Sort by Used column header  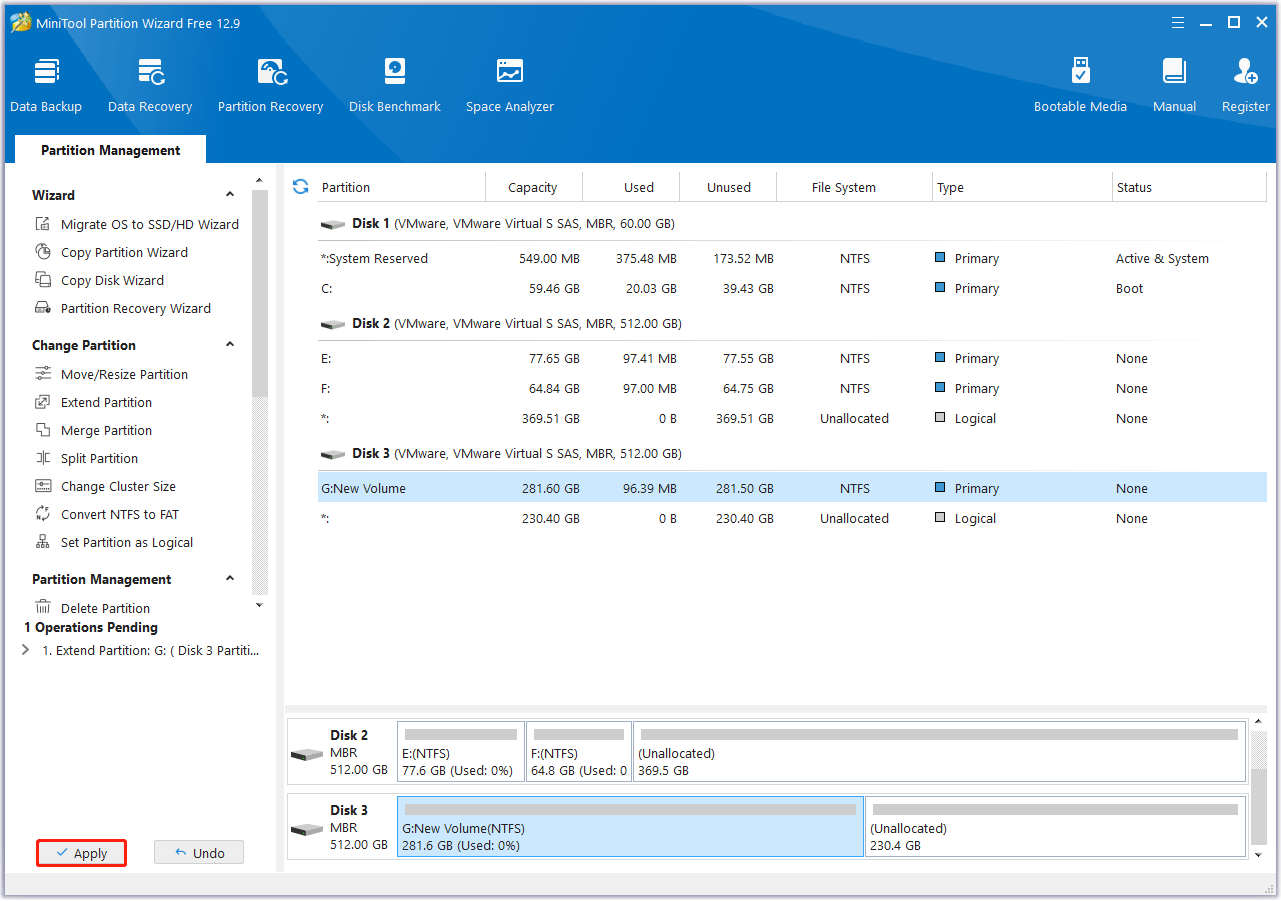point(631,187)
